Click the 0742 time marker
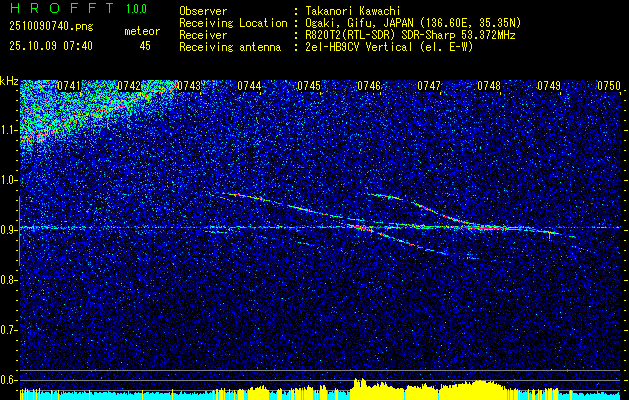The height and width of the screenshot is (400, 629). coord(129,86)
